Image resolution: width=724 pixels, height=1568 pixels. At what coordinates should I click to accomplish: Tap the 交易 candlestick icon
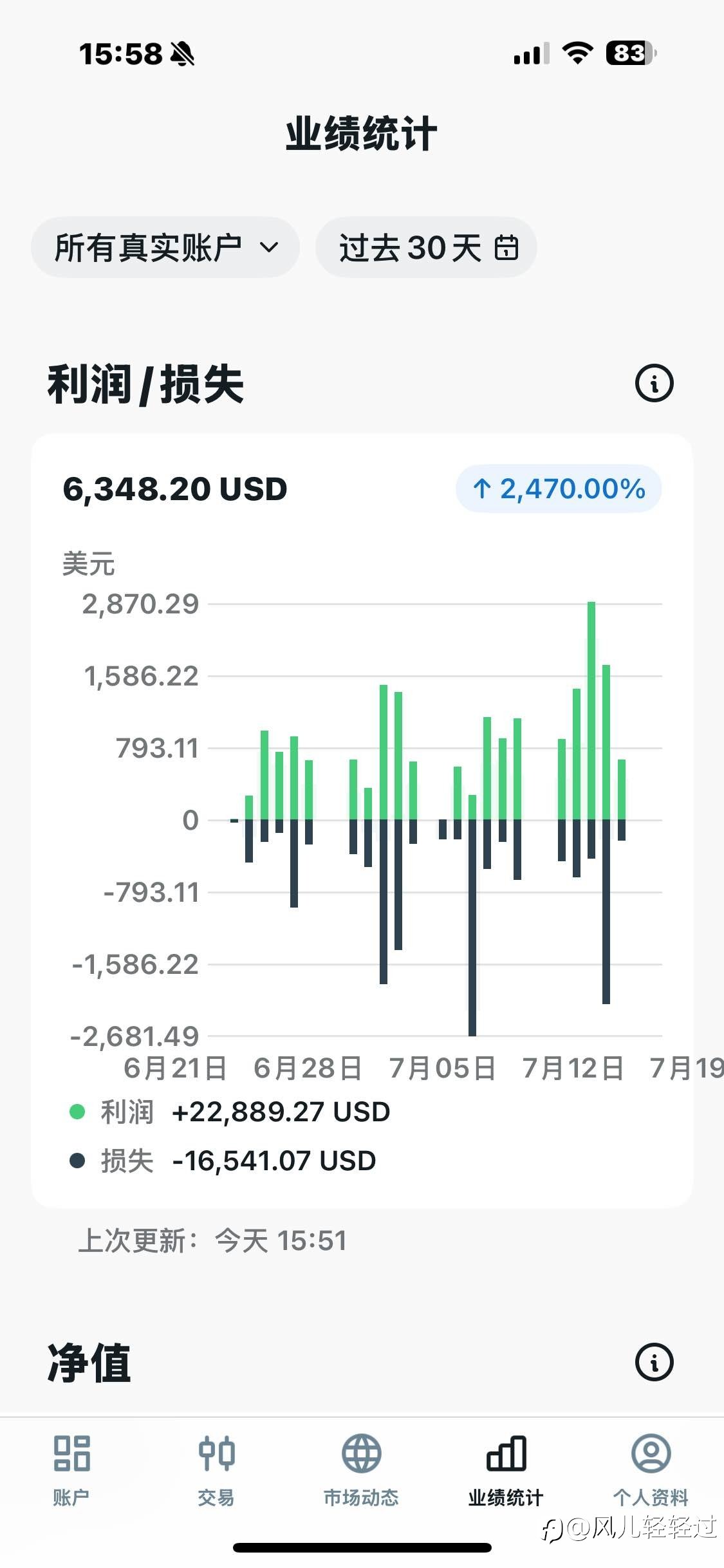(216, 1453)
